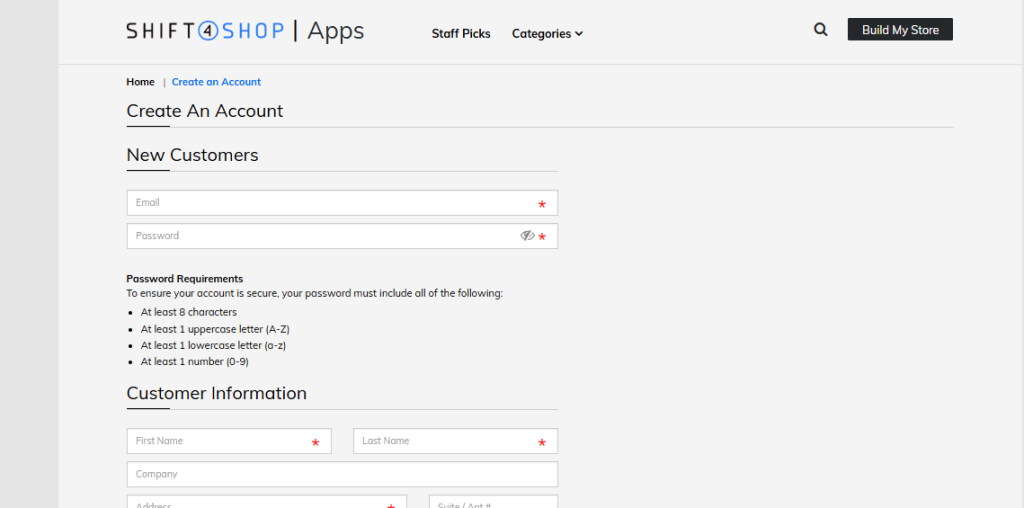1024x508 pixels.
Task: Focus the Email input field
Action: click(x=330, y=203)
